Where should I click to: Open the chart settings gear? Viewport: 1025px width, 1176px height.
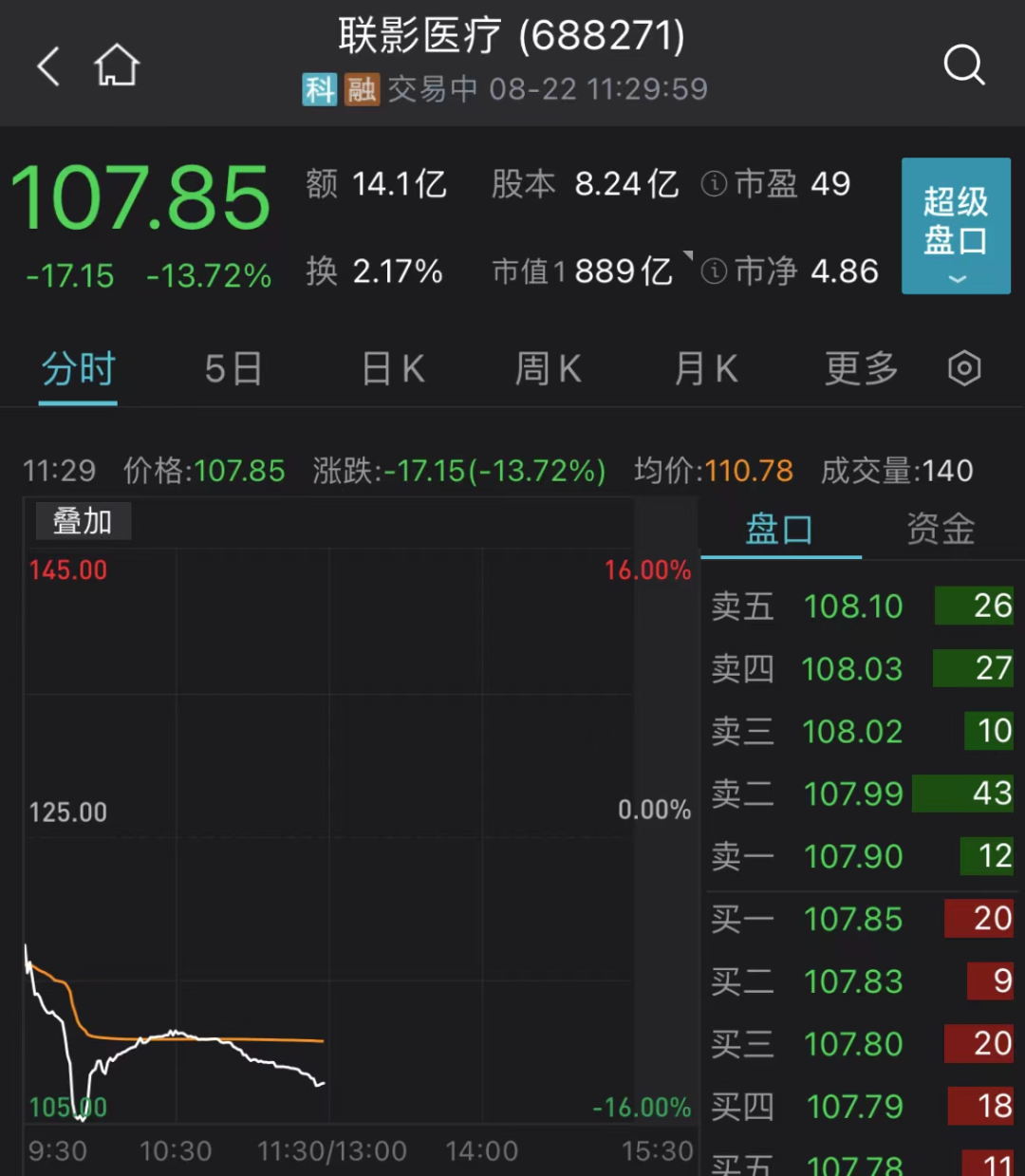point(964,368)
